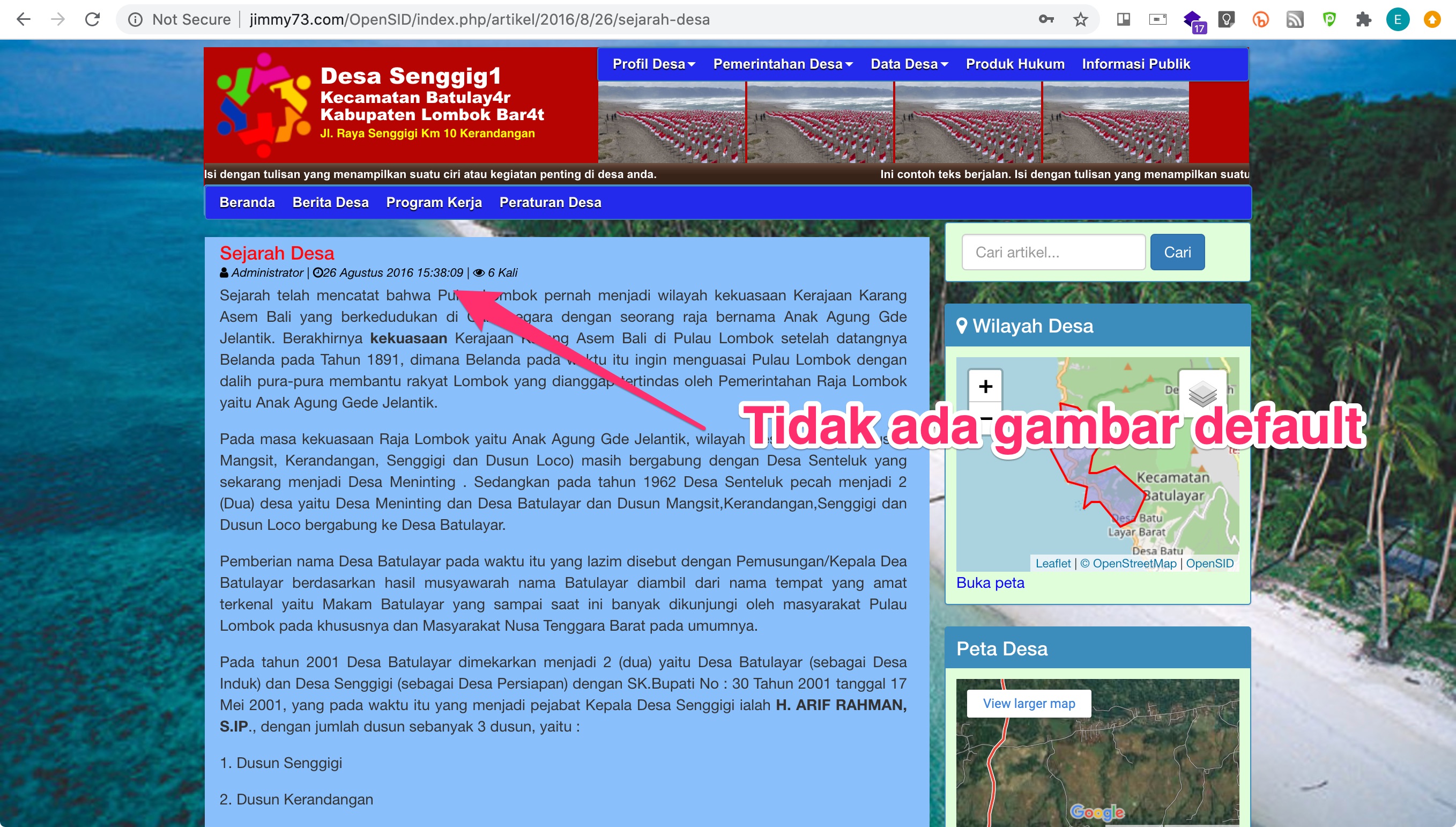Open the browser extensions puzzle icon
The image size is (1456, 827).
pyautogui.click(x=1364, y=19)
